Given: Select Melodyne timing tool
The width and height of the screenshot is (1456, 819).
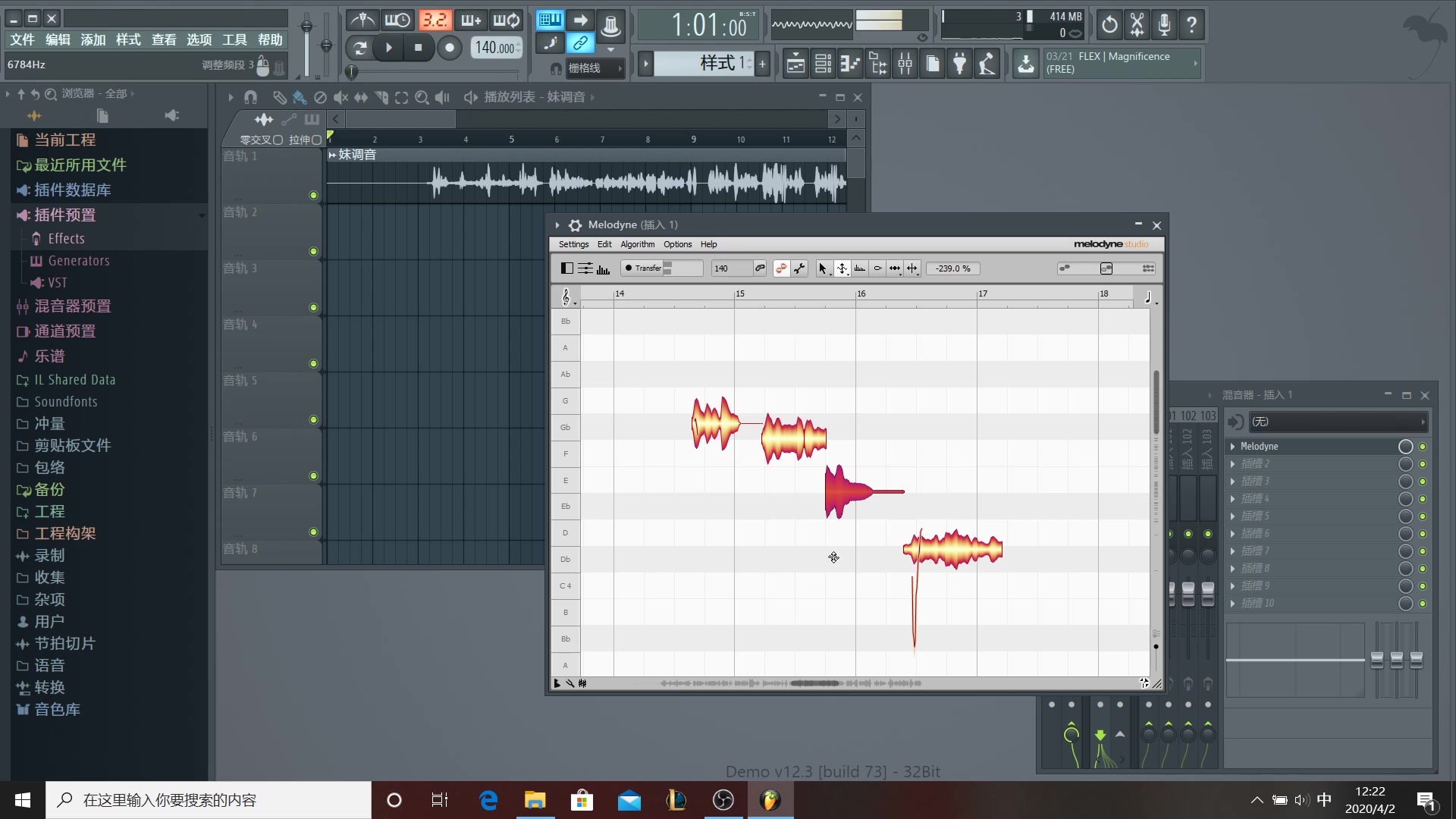Looking at the screenshot, I should click(x=895, y=268).
